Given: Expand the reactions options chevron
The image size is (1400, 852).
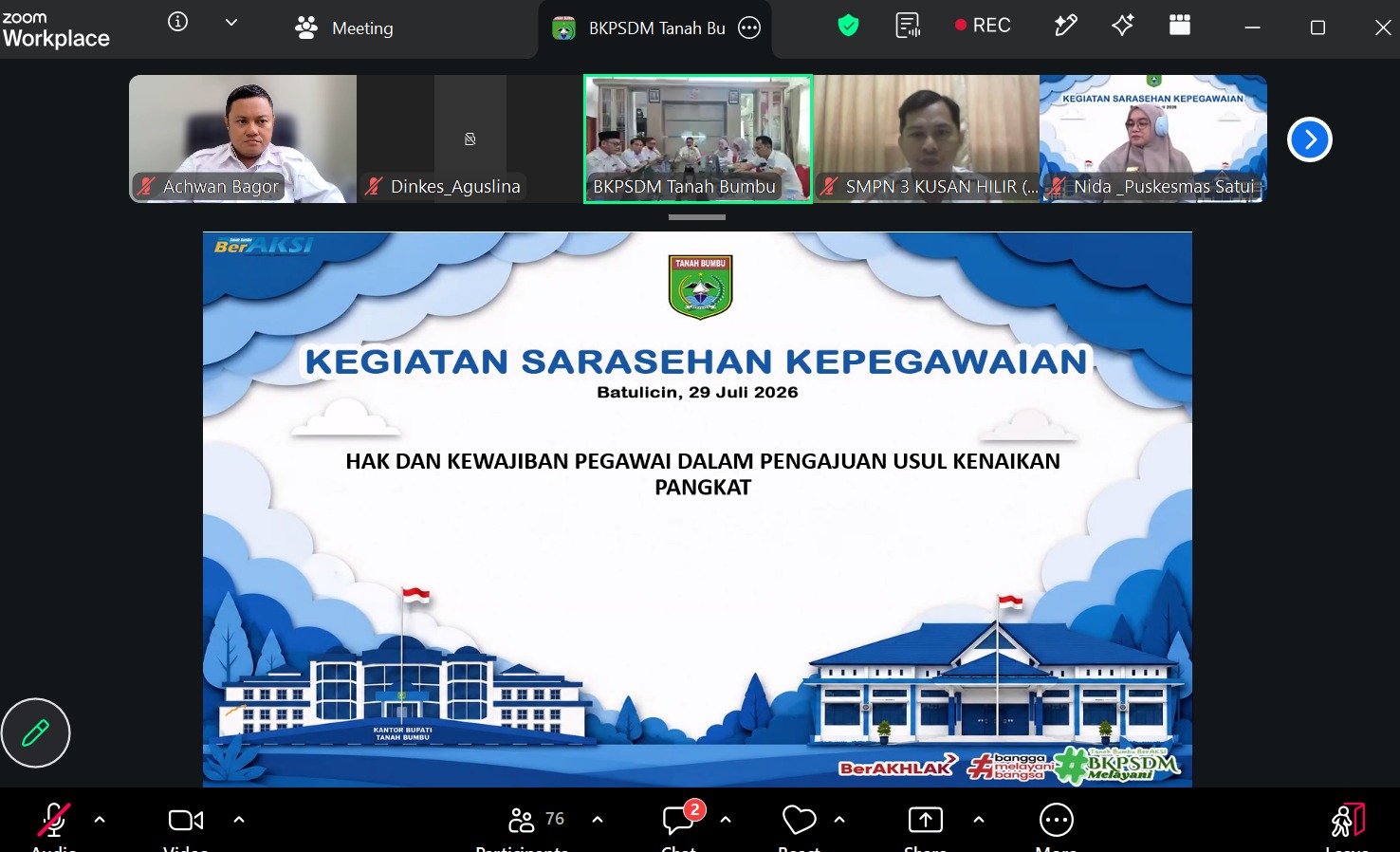Looking at the screenshot, I should [839, 820].
